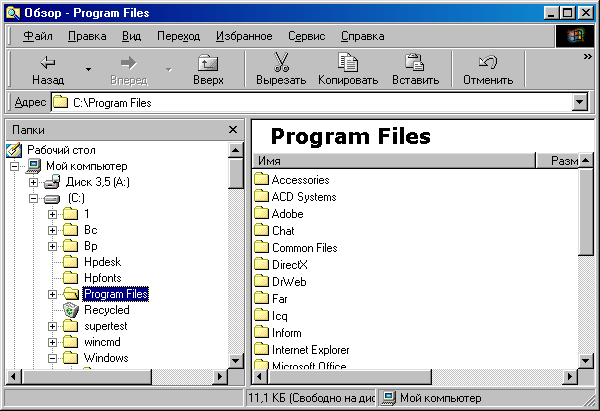Select Program Files in the folder tree

click(x=116, y=294)
